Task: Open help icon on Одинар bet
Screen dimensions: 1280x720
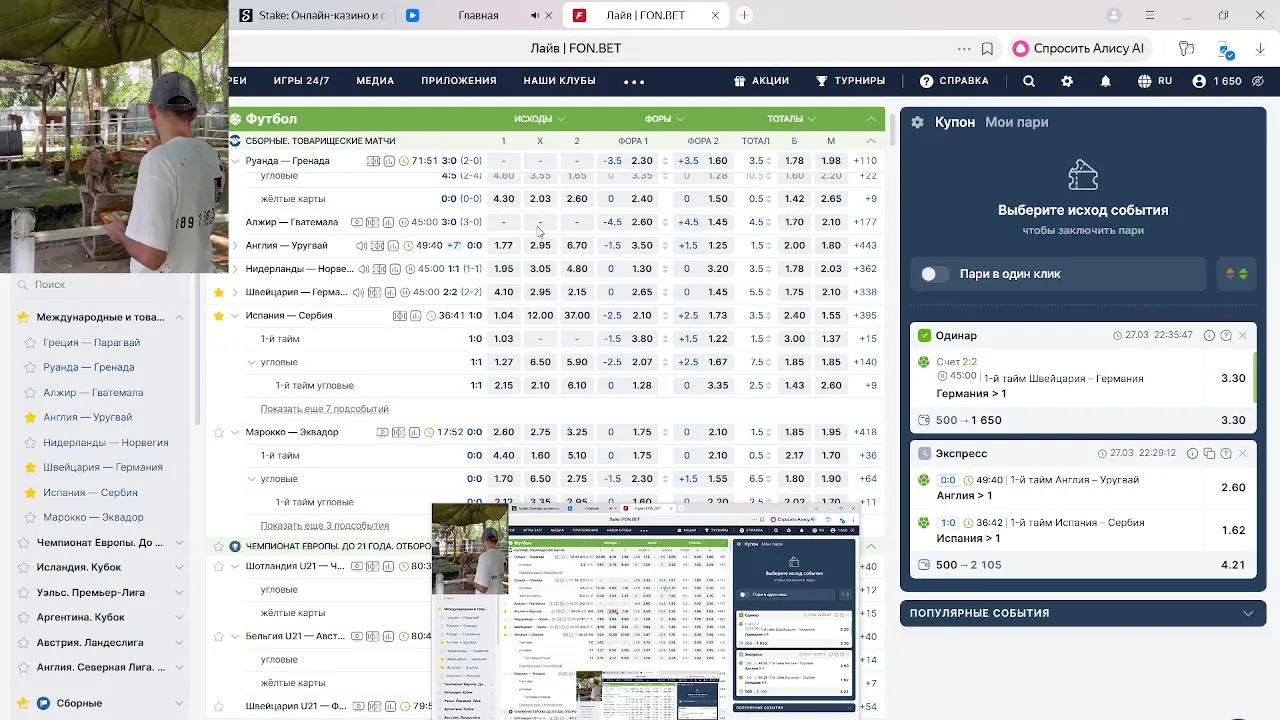Action: pos(1226,336)
